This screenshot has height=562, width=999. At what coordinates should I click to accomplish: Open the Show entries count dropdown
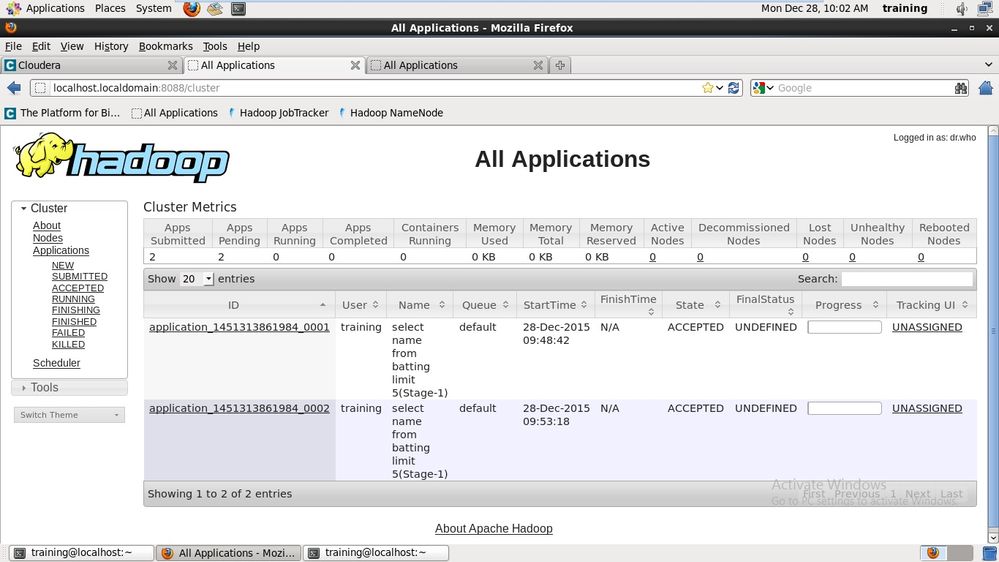195,279
